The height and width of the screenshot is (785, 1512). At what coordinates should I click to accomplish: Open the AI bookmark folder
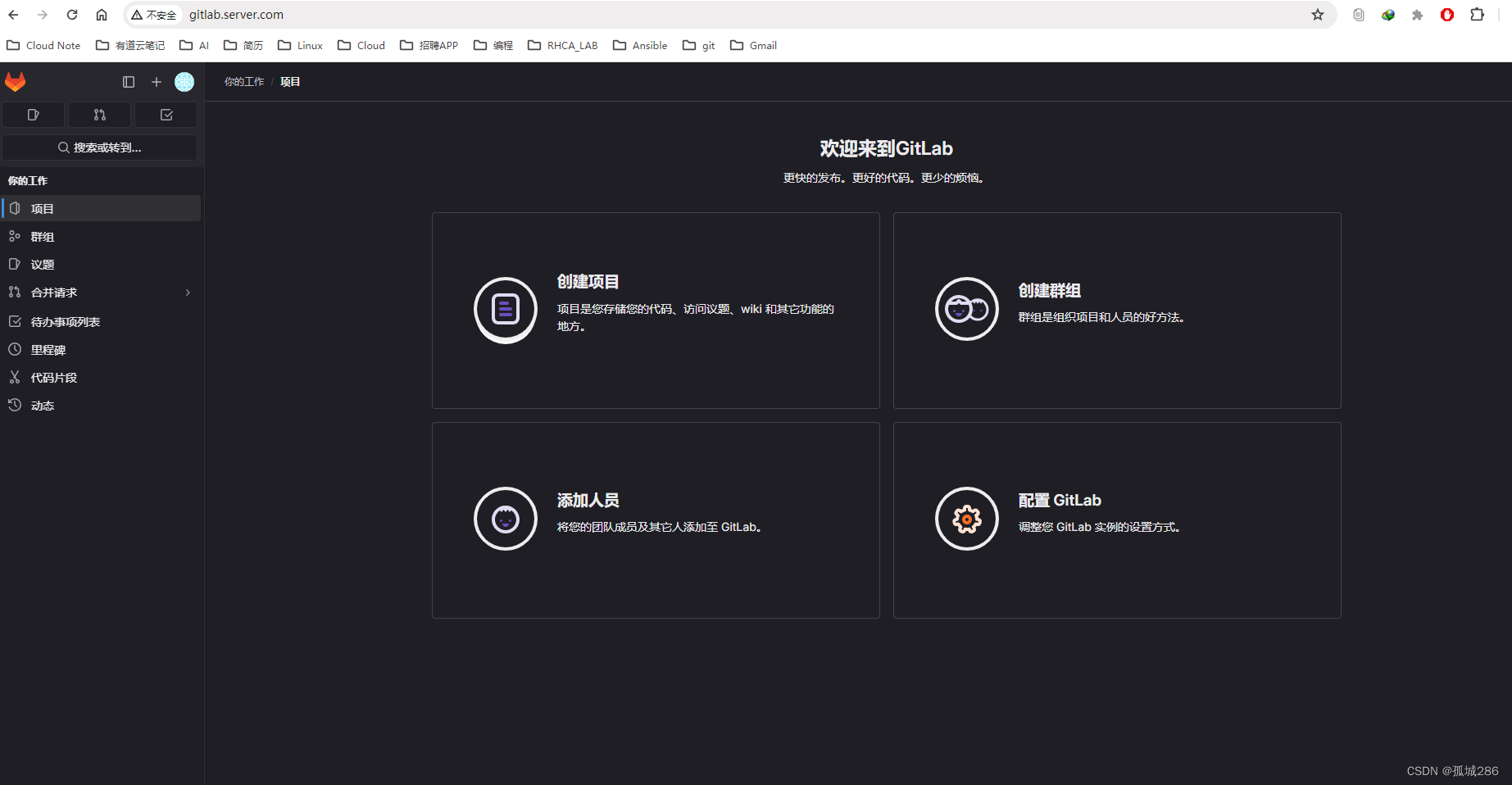point(194,46)
